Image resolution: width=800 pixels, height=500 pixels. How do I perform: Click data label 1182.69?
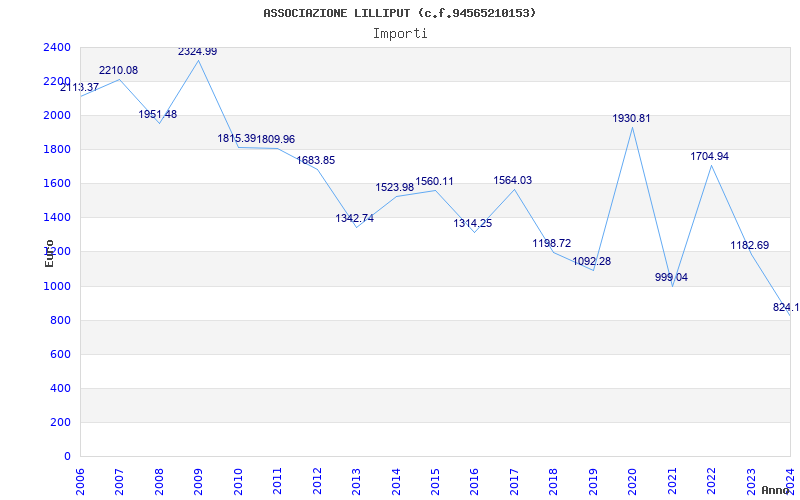point(749,245)
